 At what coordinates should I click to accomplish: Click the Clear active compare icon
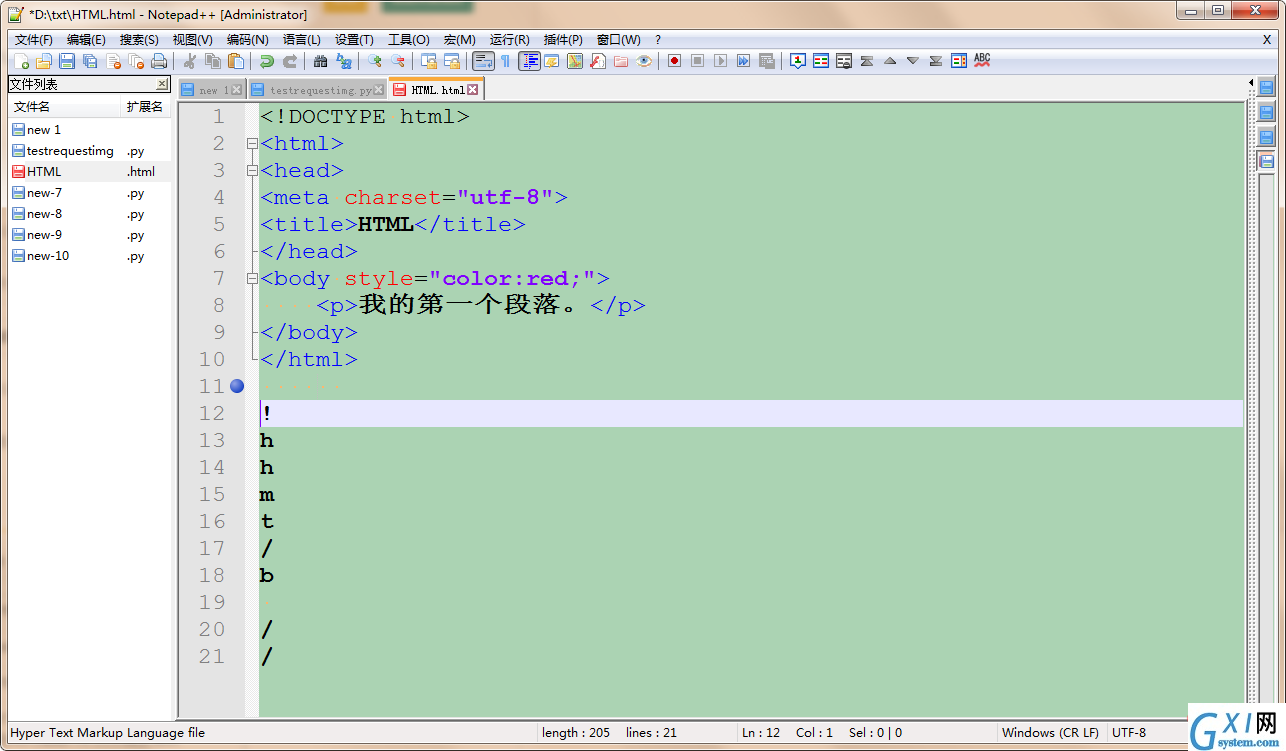pyautogui.click(x=844, y=61)
